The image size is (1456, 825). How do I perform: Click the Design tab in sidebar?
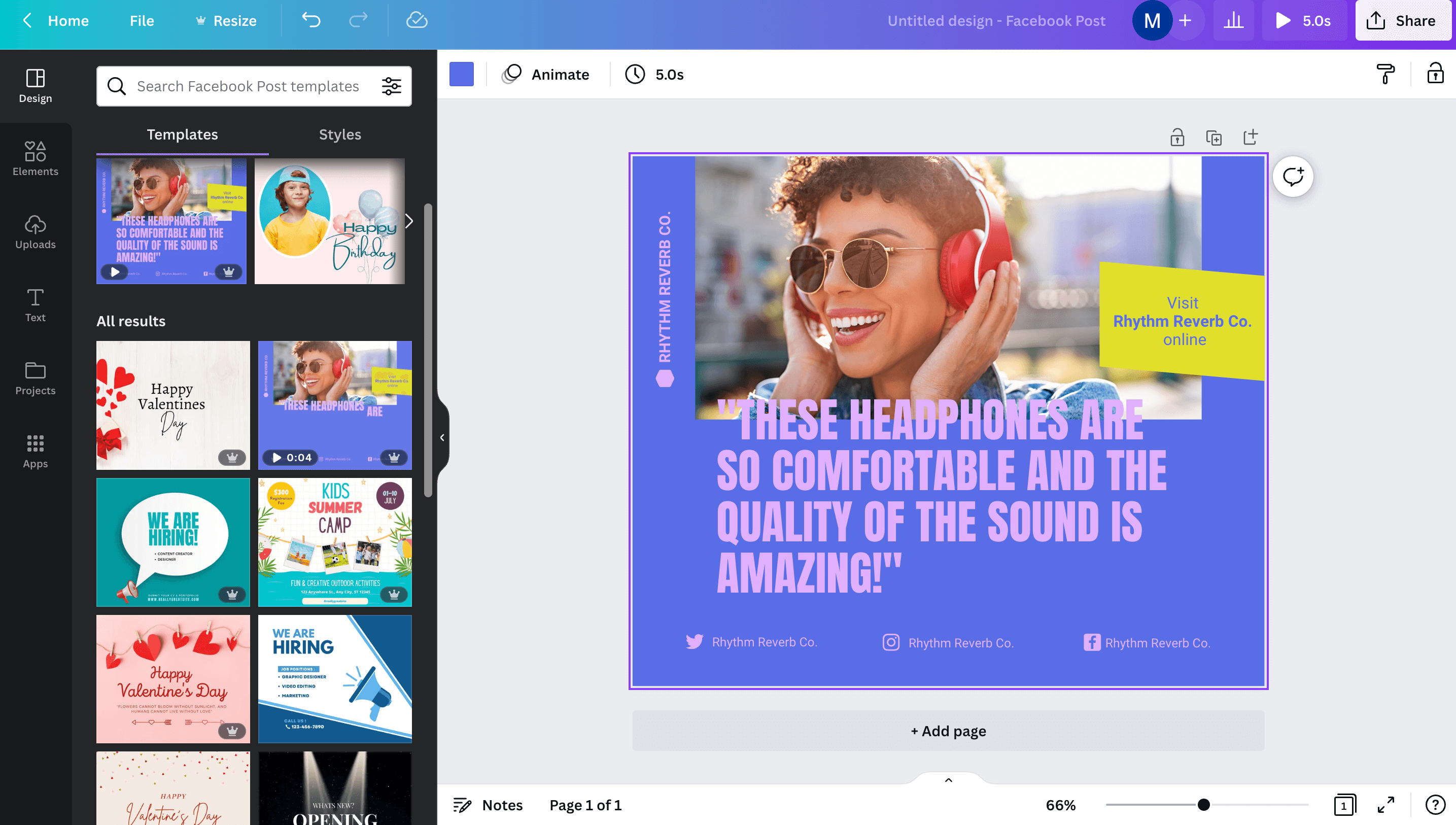click(x=35, y=85)
